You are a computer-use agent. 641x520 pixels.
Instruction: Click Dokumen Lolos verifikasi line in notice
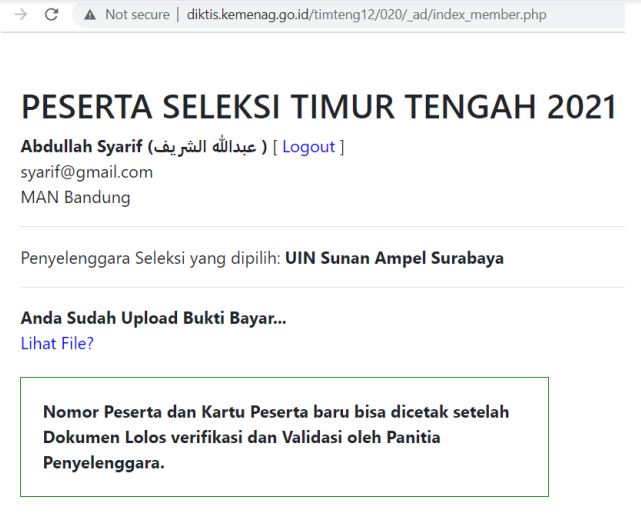242,437
